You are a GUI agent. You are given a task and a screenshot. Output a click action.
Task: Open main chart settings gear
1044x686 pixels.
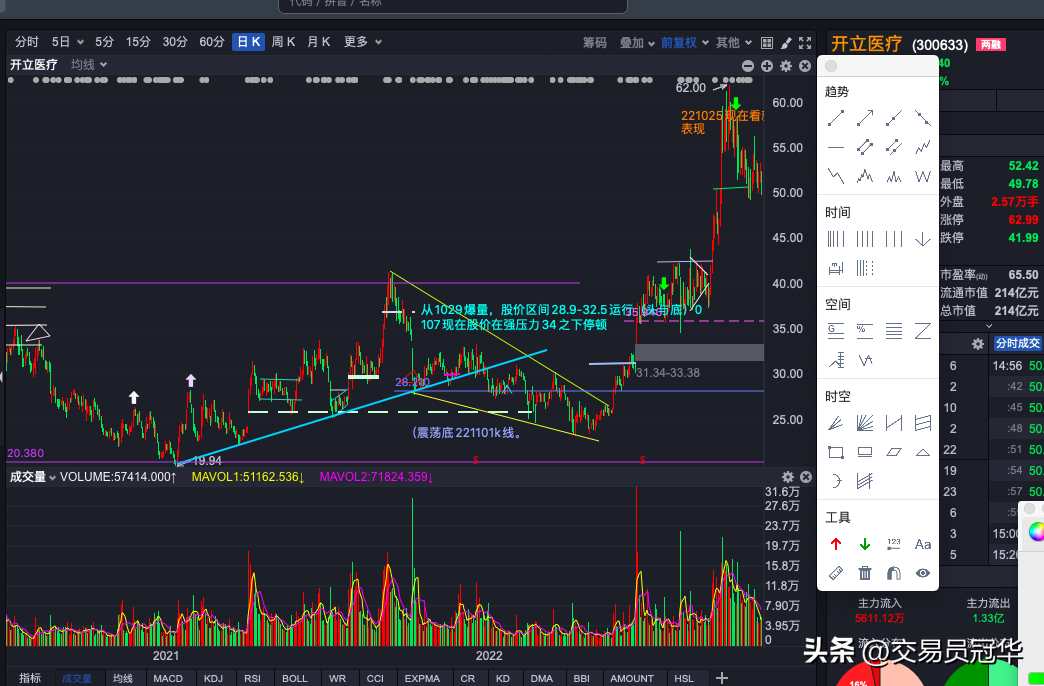pyautogui.click(x=786, y=66)
